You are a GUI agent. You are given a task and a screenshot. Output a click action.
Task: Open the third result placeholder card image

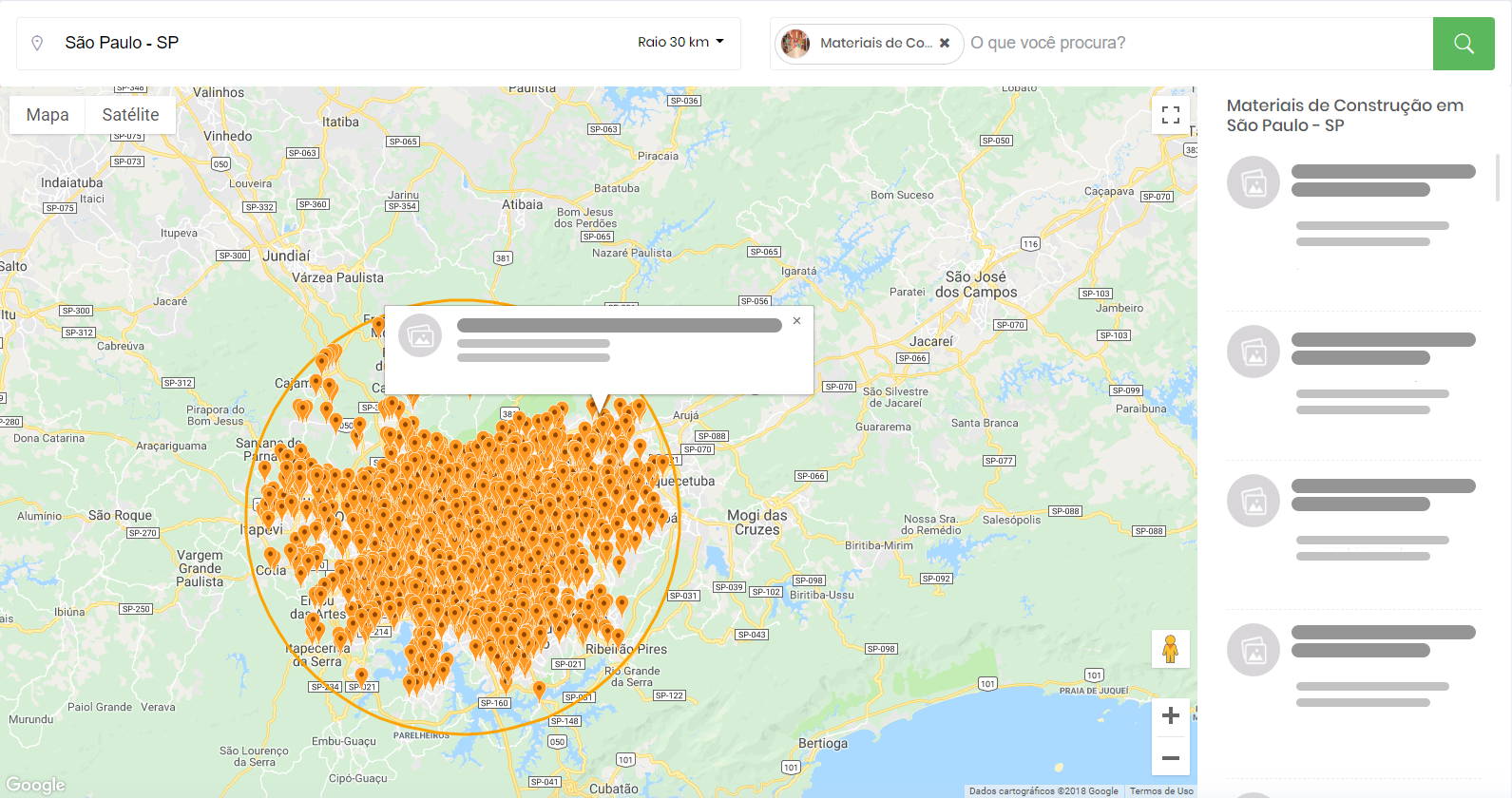pyautogui.click(x=1254, y=501)
